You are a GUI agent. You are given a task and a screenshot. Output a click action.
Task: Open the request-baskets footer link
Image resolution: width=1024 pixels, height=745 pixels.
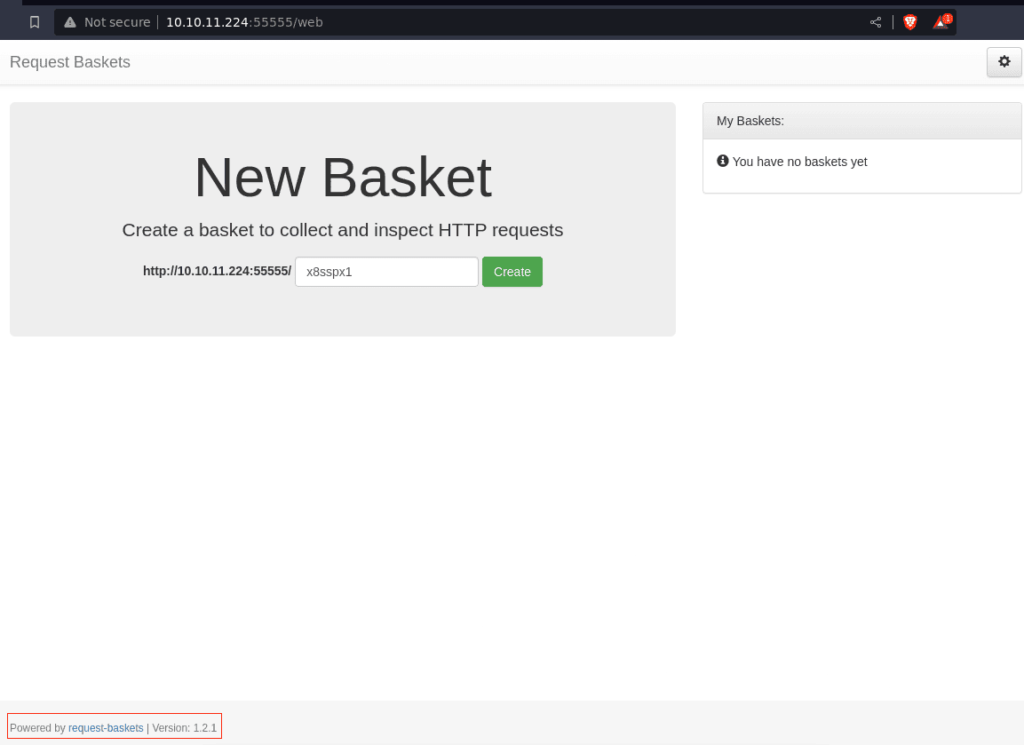[x=106, y=727]
